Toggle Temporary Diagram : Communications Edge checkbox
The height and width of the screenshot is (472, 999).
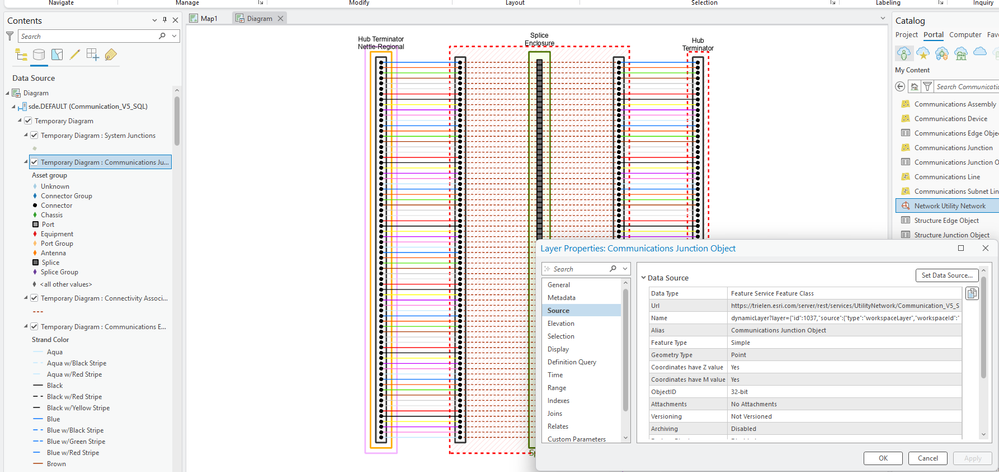[x=34, y=327]
